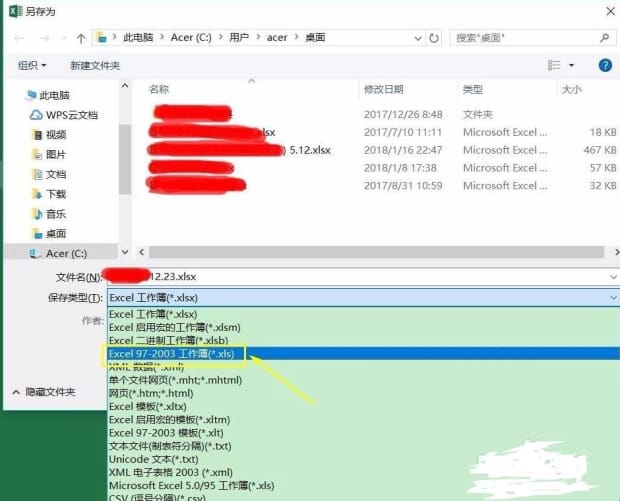Image resolution: width=620 pixels, height=501 pixels.
Task: Choose Unicode 文本(*.txt) option
Action: (363, 459)
